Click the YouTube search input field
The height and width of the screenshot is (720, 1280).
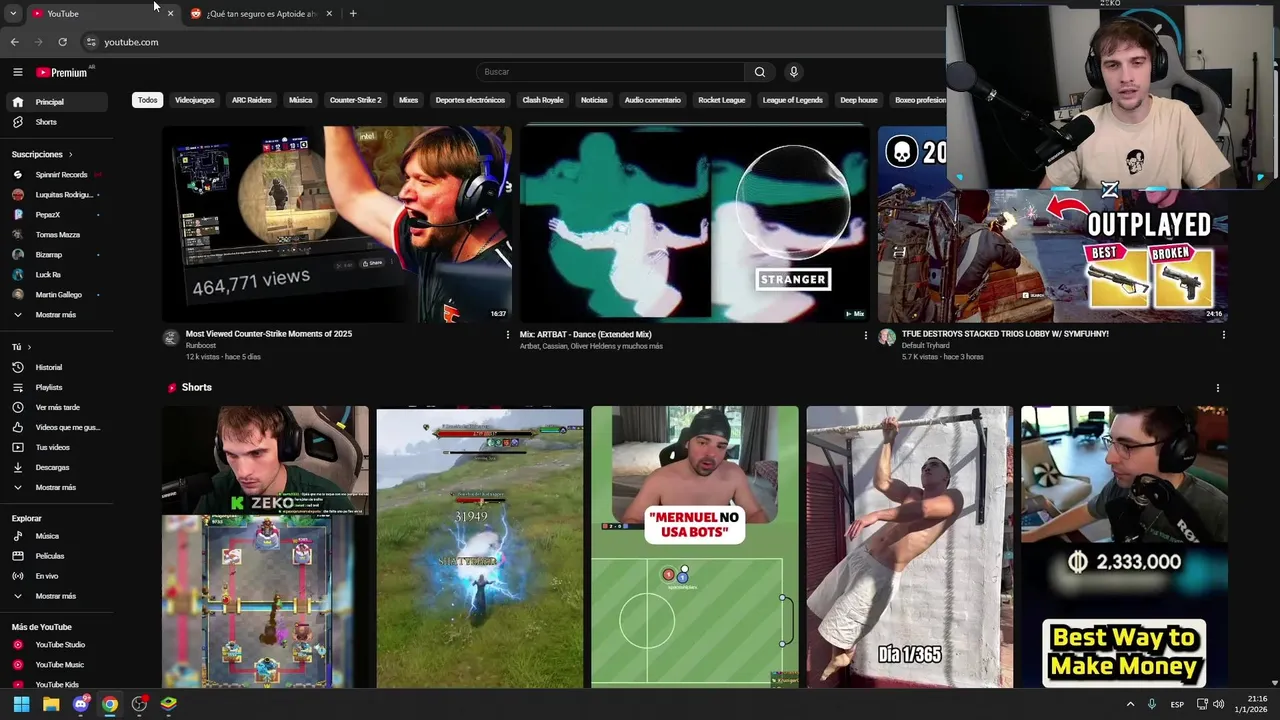[x=610, y=72]
